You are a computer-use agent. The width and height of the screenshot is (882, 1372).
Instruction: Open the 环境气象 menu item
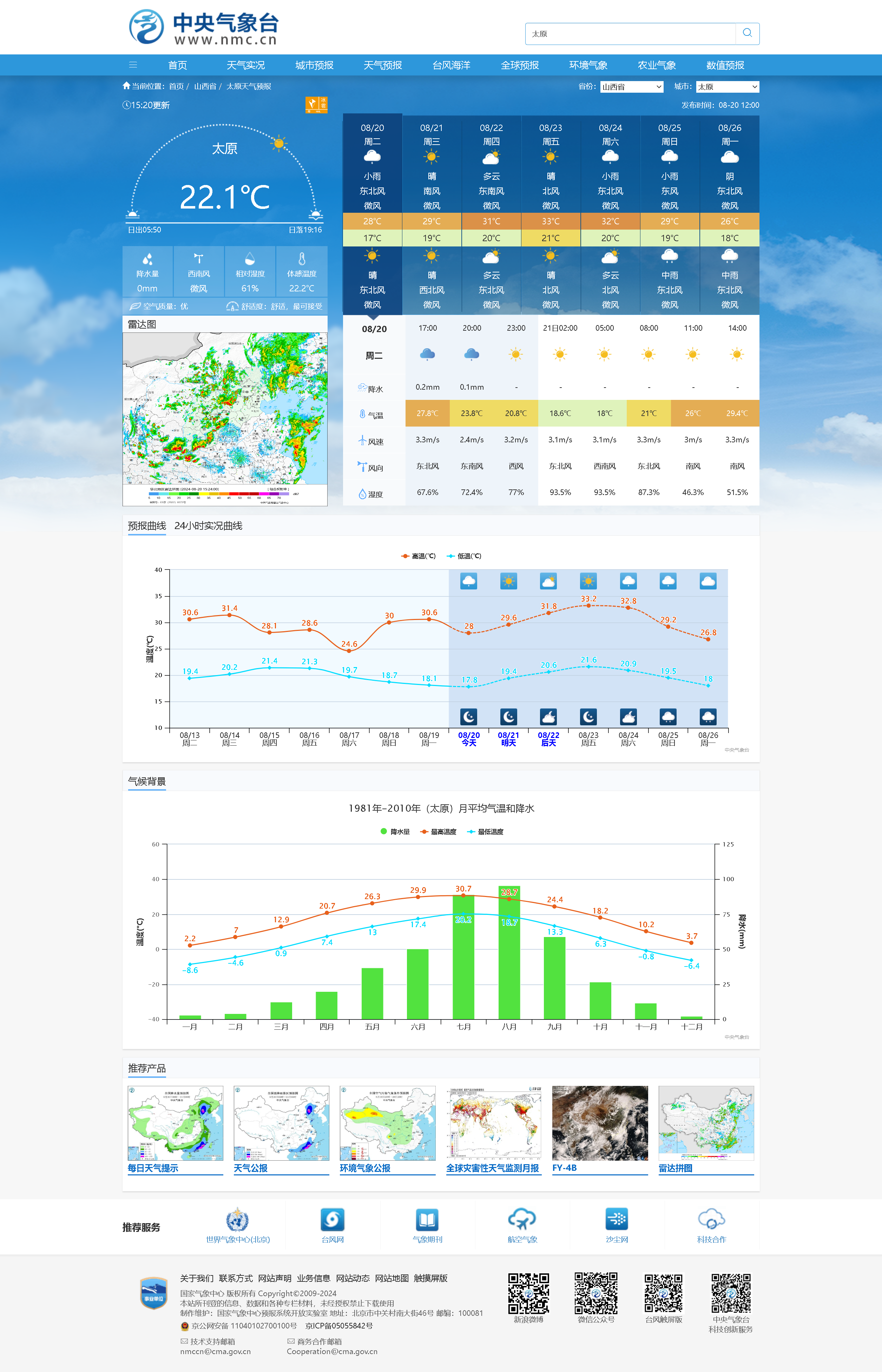click(x=588, y=65)
